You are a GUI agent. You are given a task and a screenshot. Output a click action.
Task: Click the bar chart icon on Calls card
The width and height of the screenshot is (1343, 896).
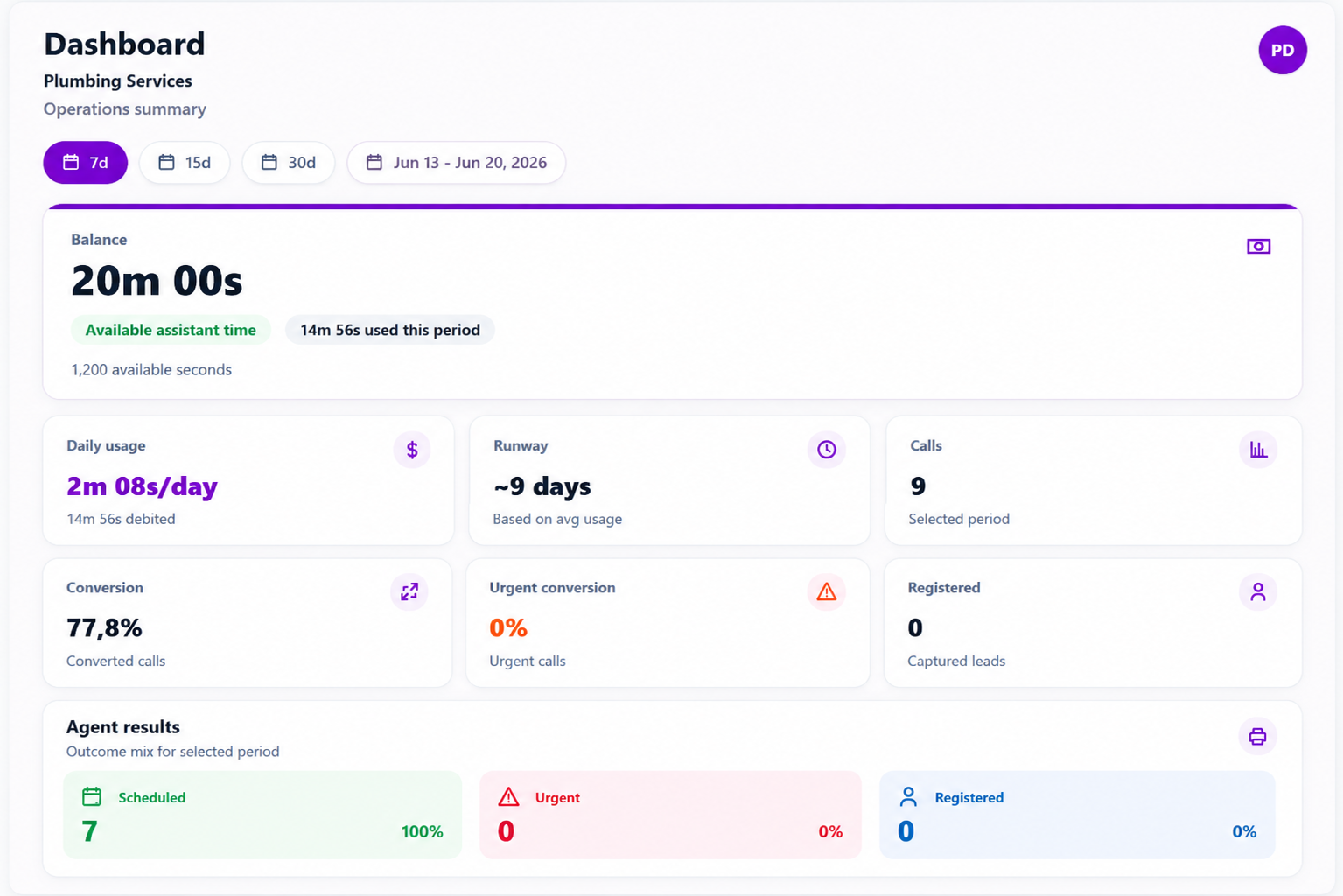(x=1258, y=450)
